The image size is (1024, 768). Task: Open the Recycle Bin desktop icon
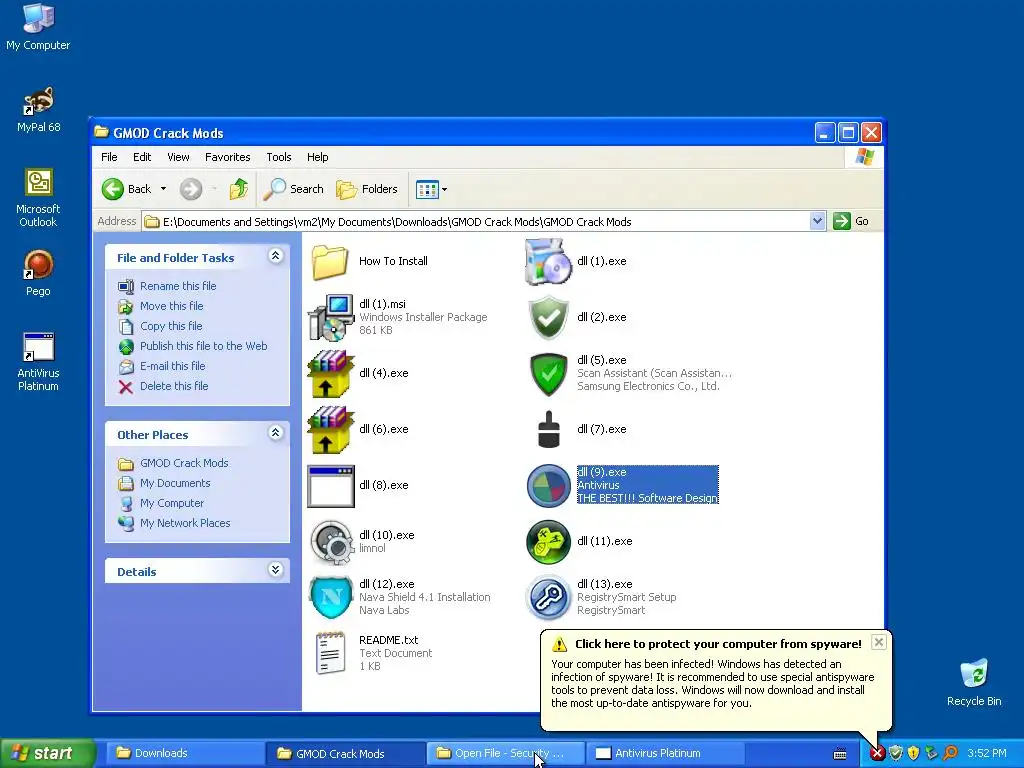[x=974, y=682]
